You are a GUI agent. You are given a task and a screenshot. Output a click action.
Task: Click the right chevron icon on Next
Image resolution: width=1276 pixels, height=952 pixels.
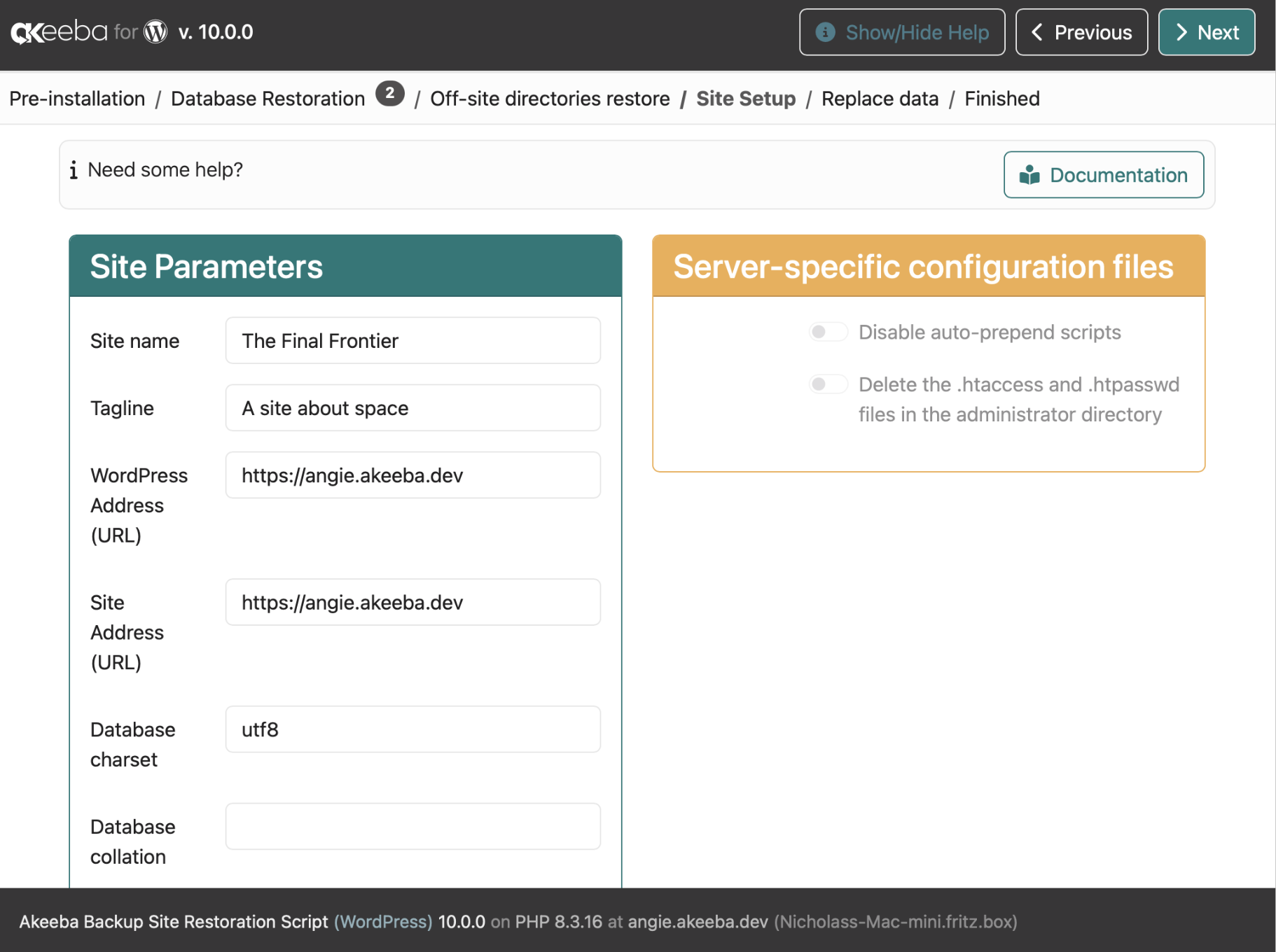1181,32
